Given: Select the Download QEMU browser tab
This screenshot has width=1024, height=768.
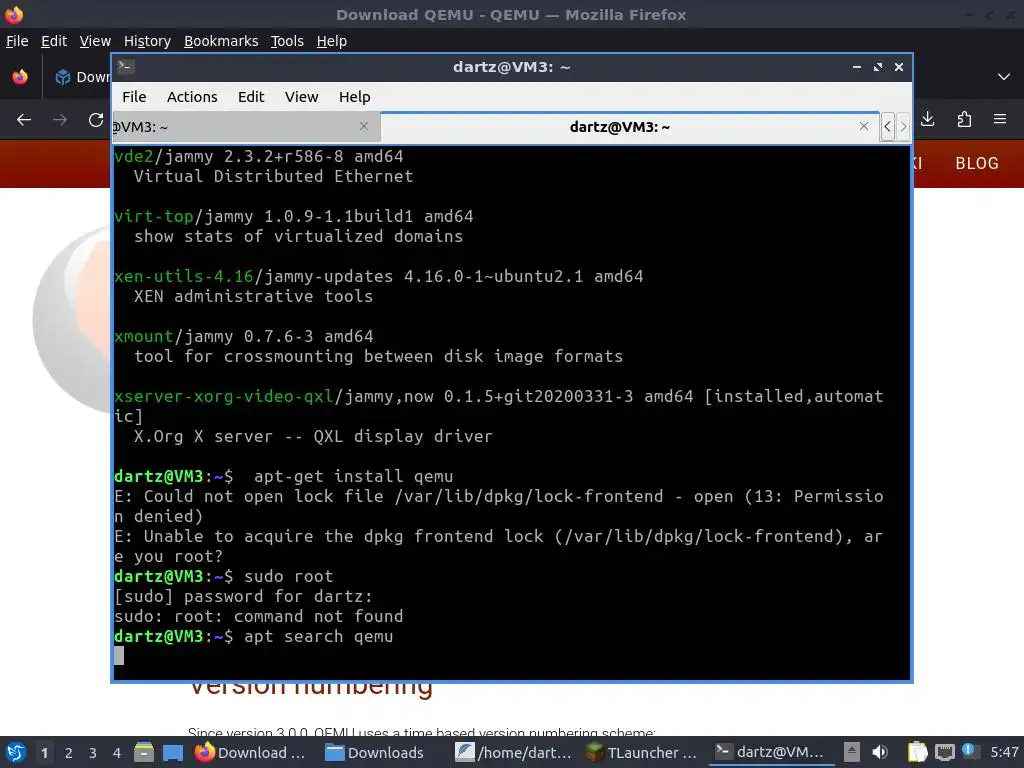Looking at the screenshot, I should click(82, 77).
